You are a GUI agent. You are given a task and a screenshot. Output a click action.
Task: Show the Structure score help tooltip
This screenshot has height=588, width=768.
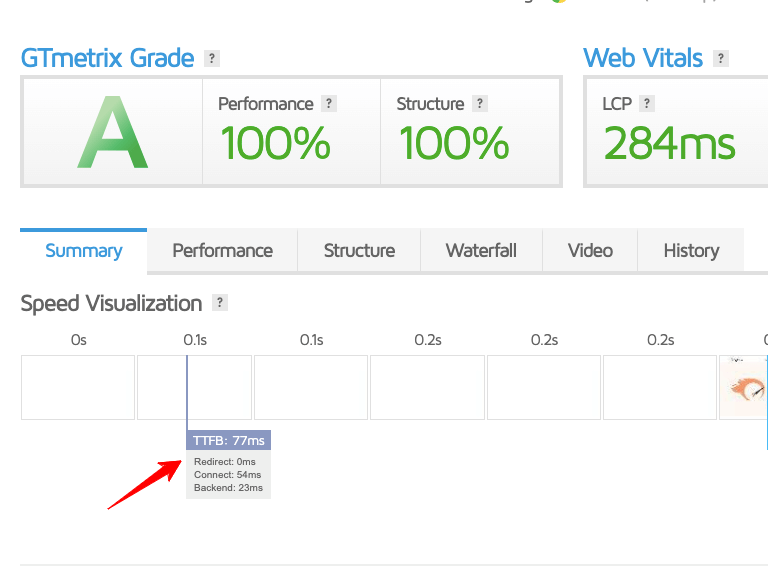pos(480,103)
